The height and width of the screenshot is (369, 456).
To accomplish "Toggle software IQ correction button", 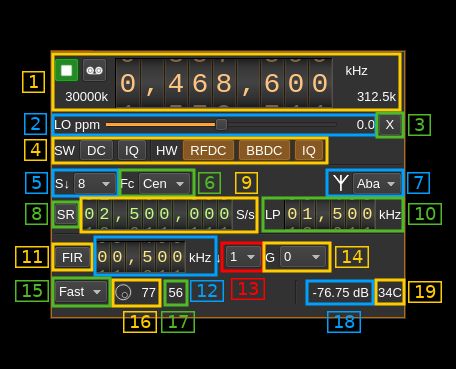I will 132,151.
